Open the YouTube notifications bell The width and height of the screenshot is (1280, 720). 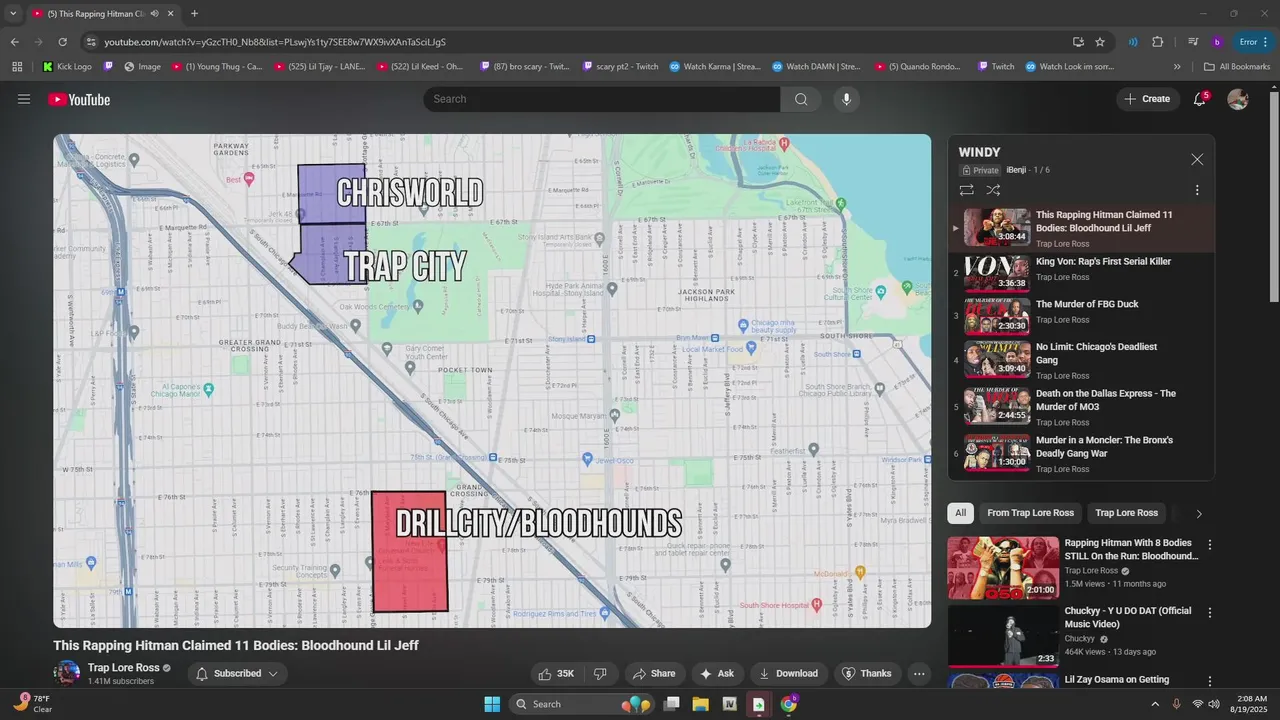1200,99
